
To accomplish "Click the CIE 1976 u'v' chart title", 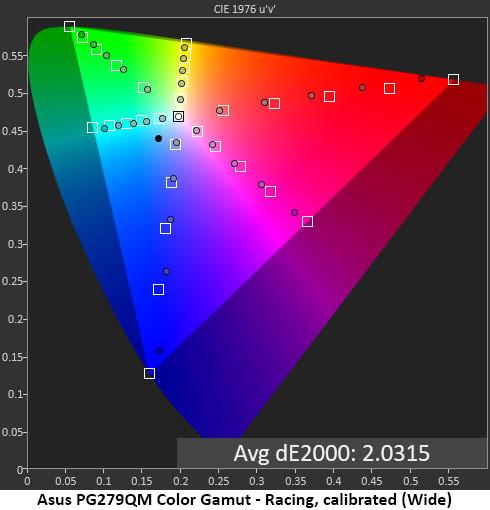I will click(x=245, y=9).
